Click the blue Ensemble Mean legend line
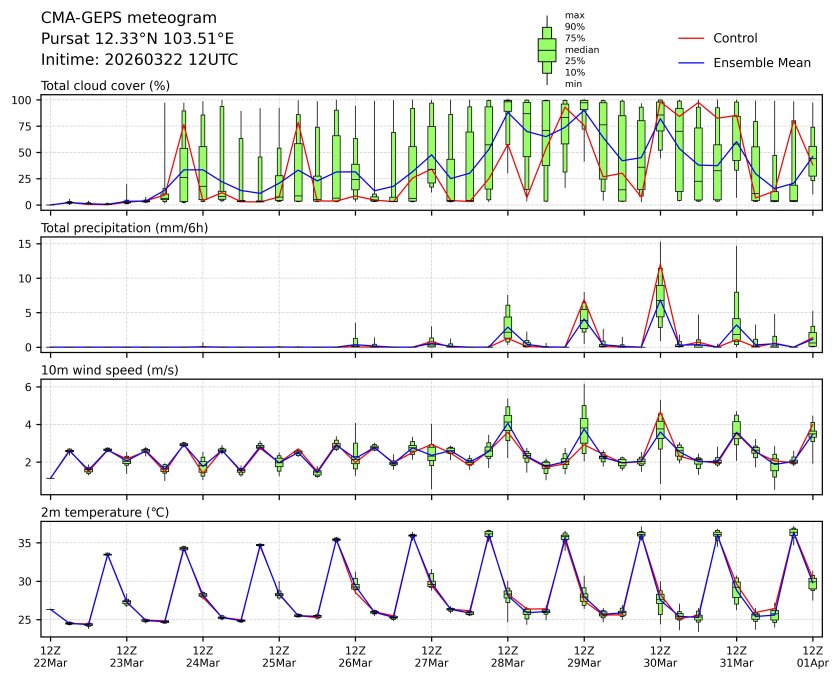Screen dimensions: 840x680 point(692,63)
